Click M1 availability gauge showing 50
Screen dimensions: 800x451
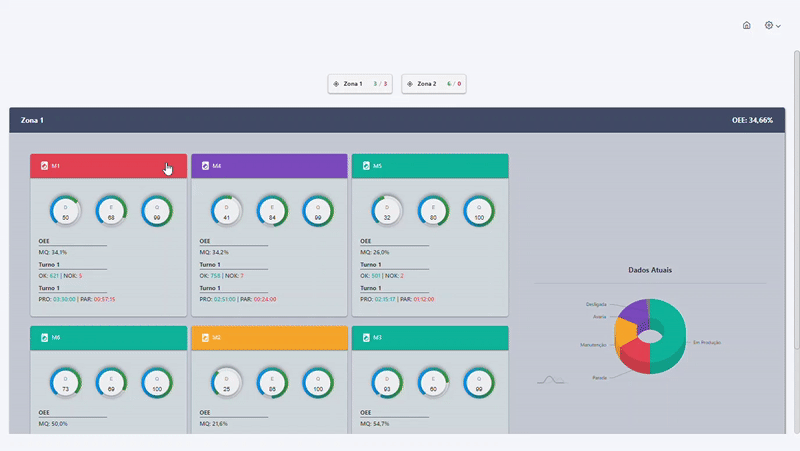tap(65, 211)
